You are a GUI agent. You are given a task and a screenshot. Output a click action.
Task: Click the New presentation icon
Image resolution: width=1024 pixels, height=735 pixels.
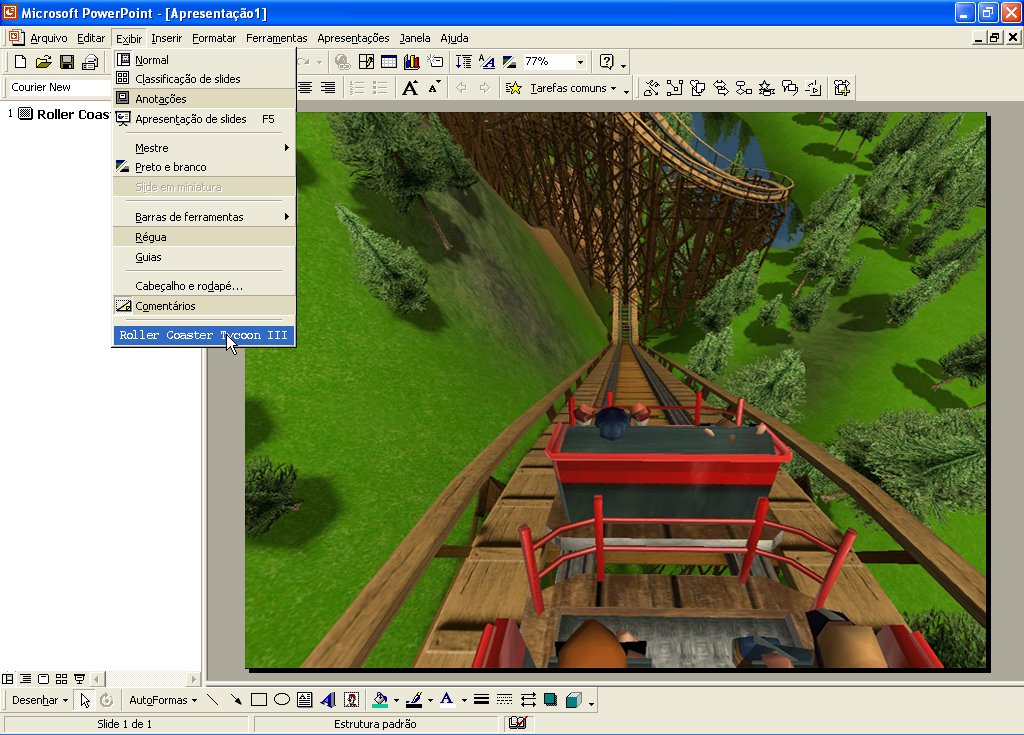click(x=20, y=62)
